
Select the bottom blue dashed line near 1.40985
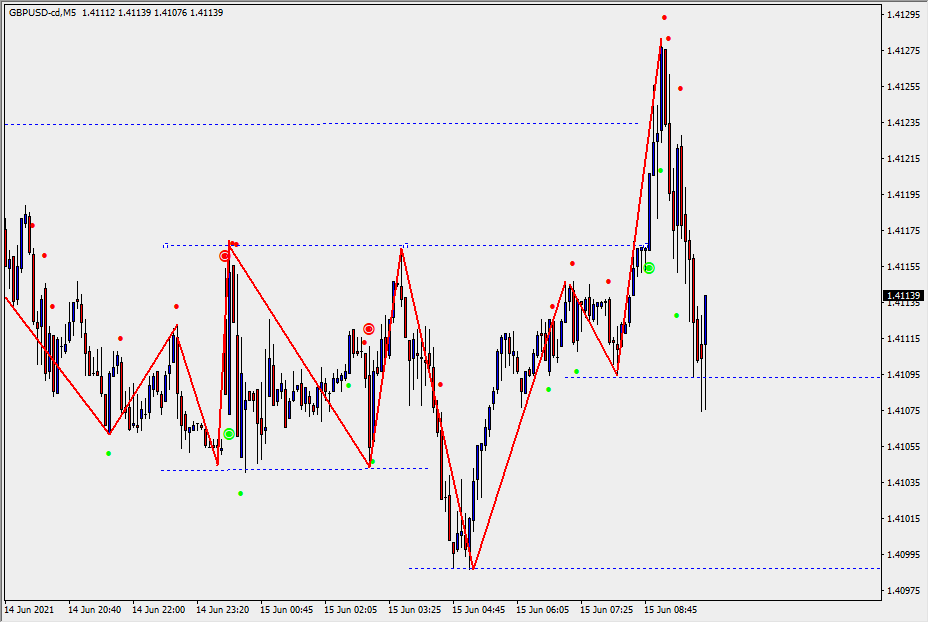click(650, 568)
